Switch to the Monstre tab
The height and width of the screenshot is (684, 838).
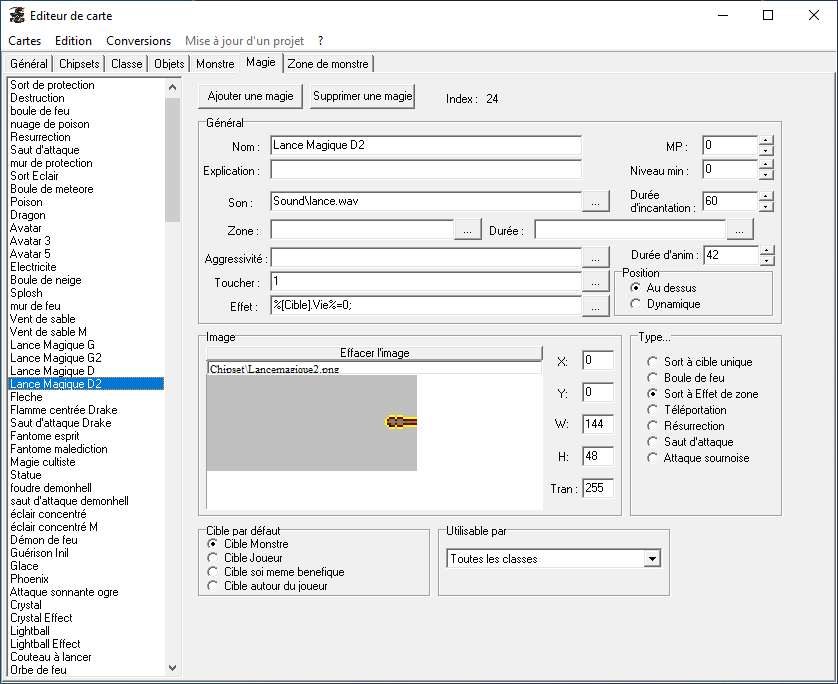coord(215,64)
